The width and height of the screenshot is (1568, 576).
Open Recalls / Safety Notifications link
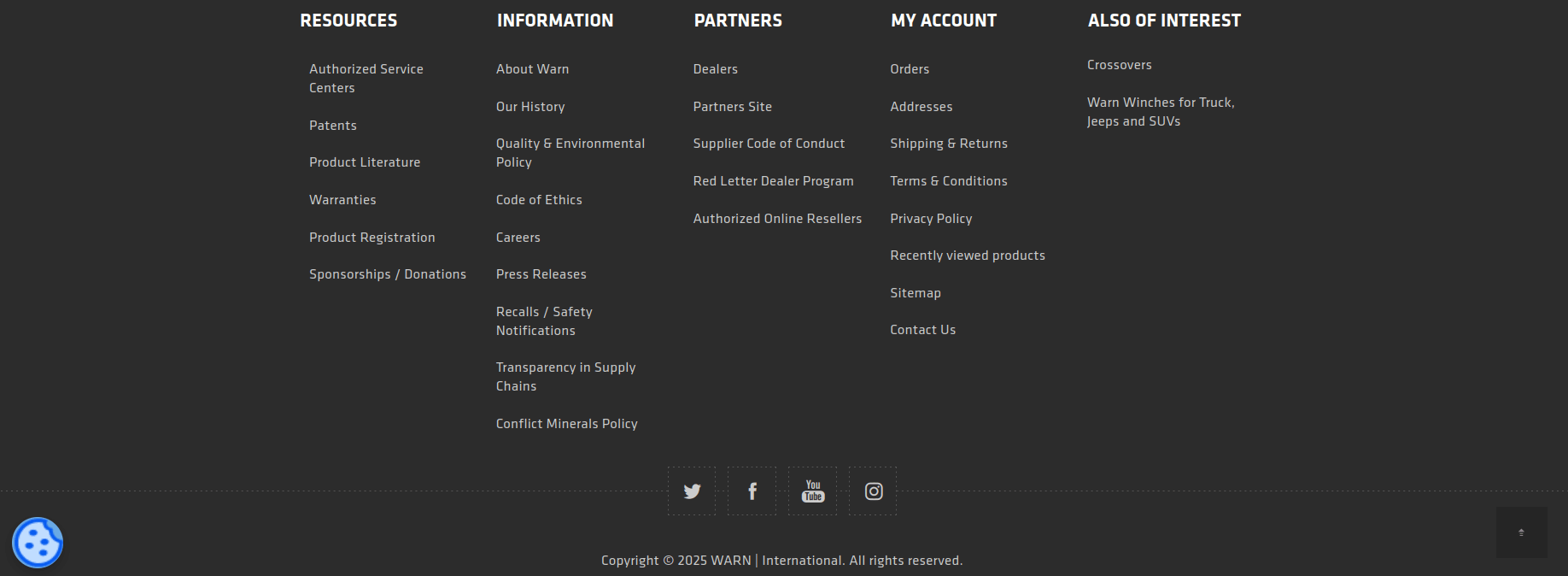pos(543,321)
